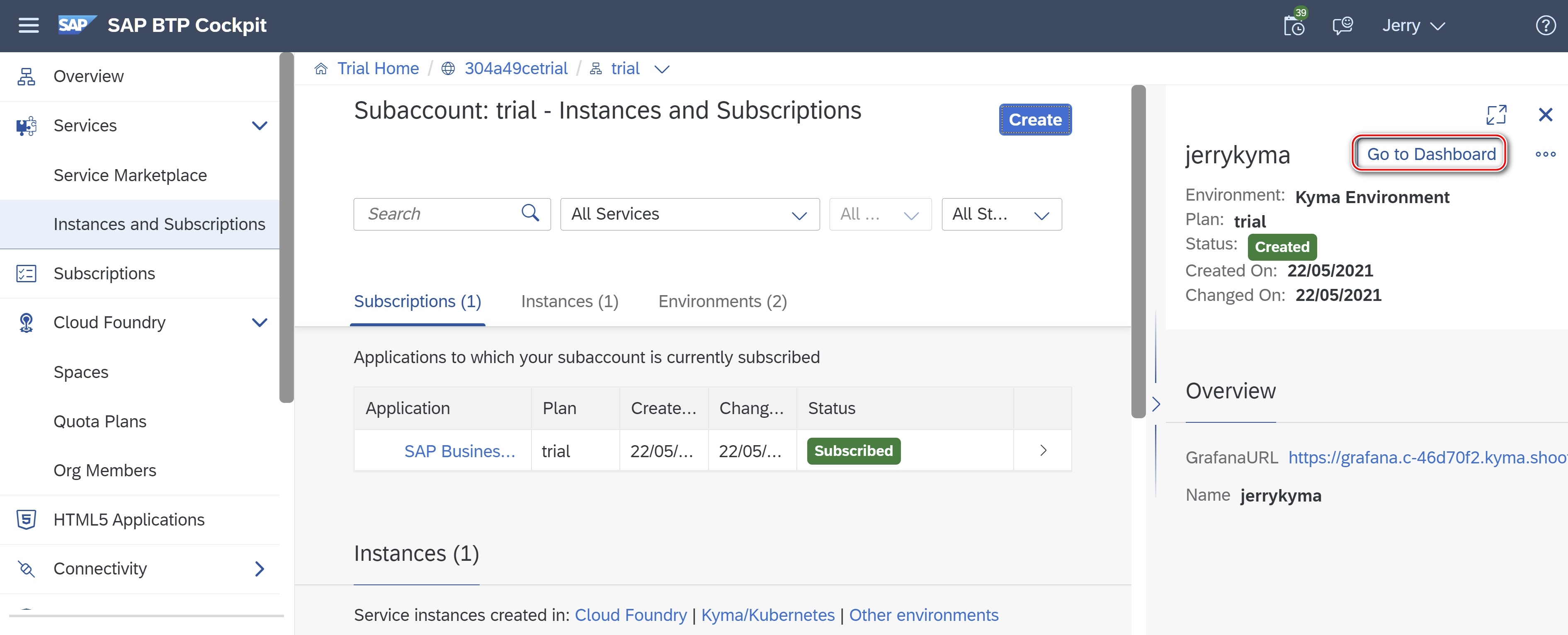
Task: Click the Created status badge
Action: [1282, 247]
